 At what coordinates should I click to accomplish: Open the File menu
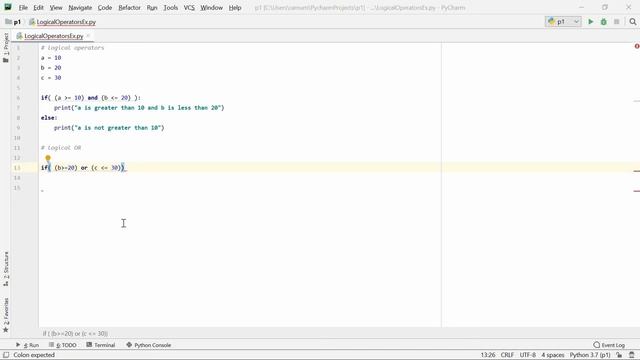coord(23,7)
